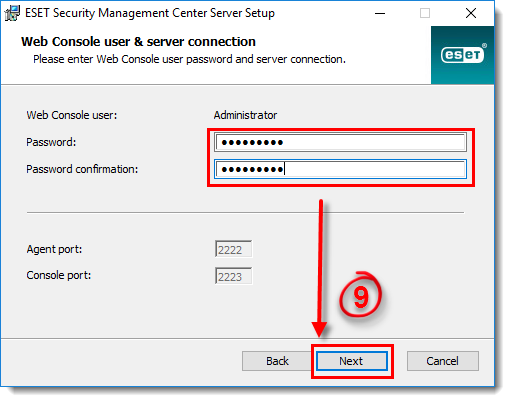
Task: Minimize the setup window
Action: (380, 13)
